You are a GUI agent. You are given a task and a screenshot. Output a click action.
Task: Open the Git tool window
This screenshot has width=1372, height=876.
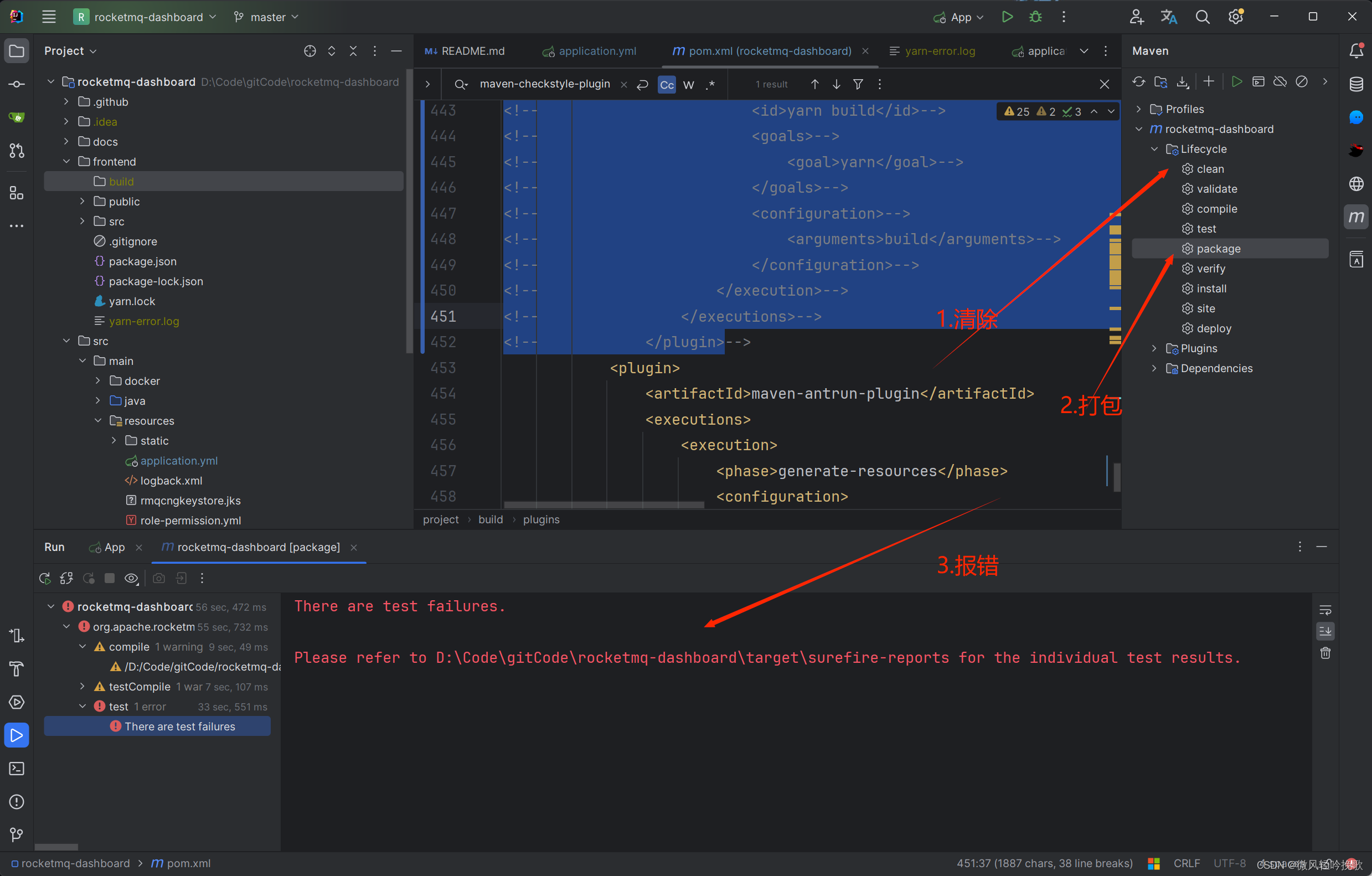pyautogui.click(x=17, y=834)
